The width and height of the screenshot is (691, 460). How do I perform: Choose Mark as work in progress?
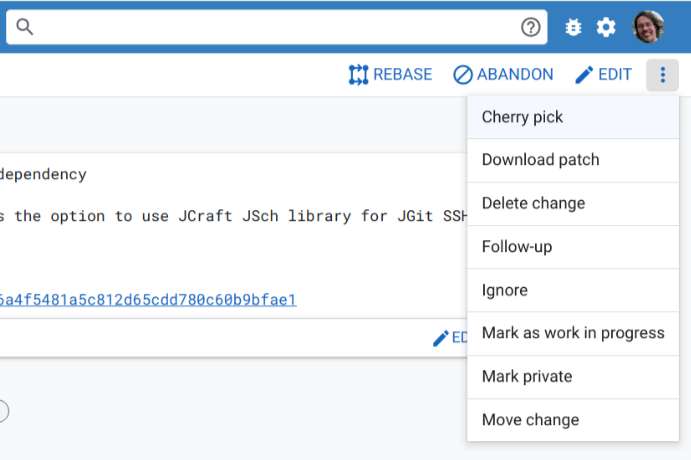pos(572,333)
